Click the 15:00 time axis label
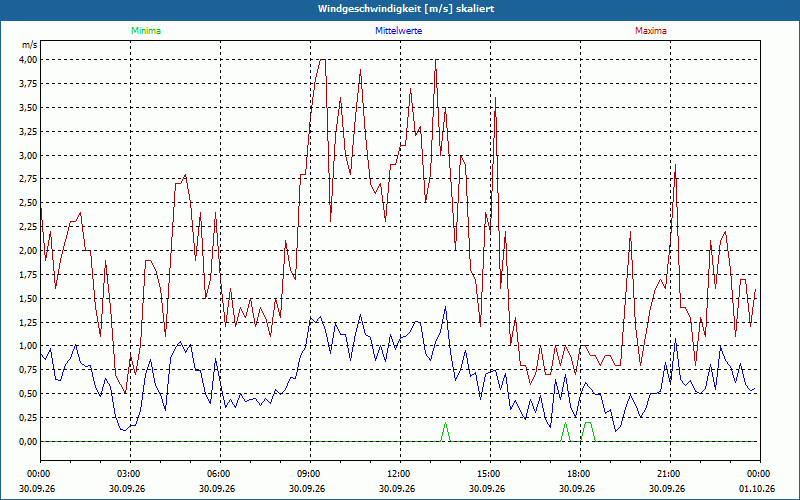800x500 pixels. pos(487,474)
